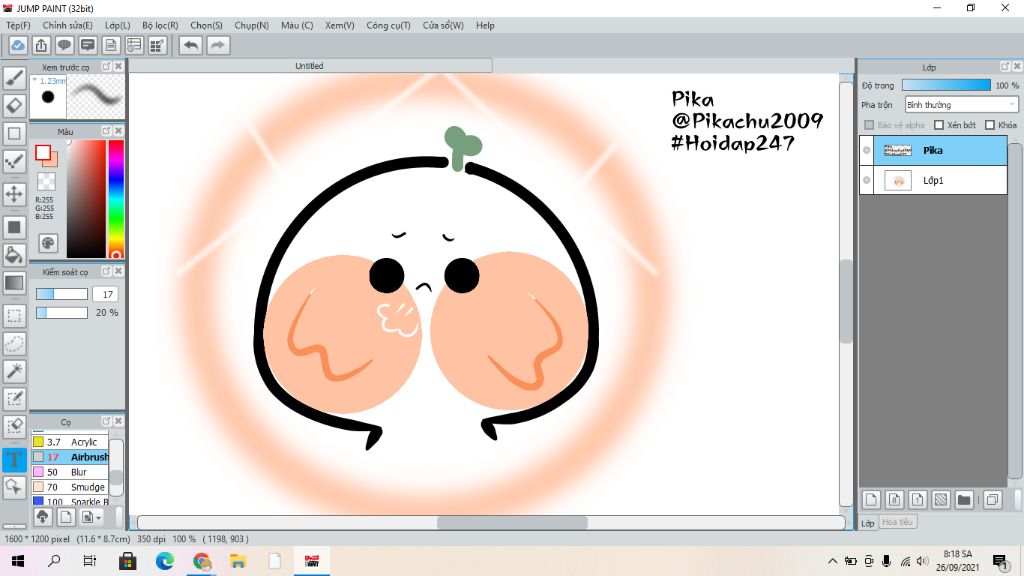Switch to the Untitled canvas tab
Screen dimensions: 1024x576
pyautogui.click(x=309, y=66)
